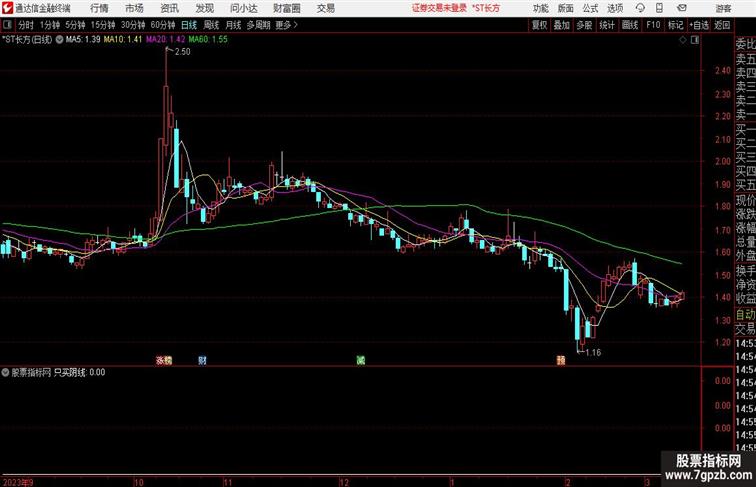Click the diamond icon at chart top-right
The image size is (756, 487).
point(683,40)
